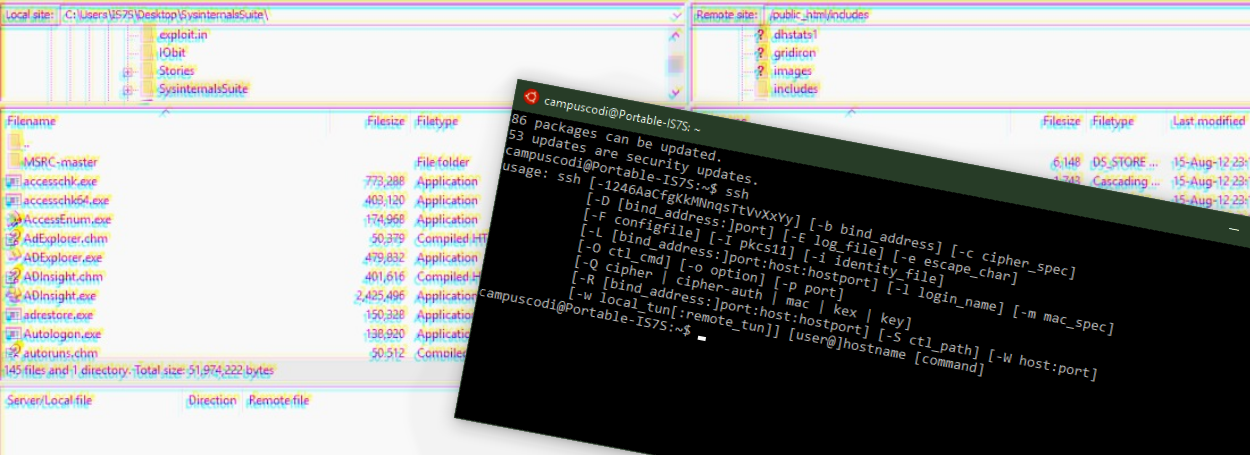Select gridiron label in the remote tree
This screenshot has width=1250, height=455.
click(795, 52)
